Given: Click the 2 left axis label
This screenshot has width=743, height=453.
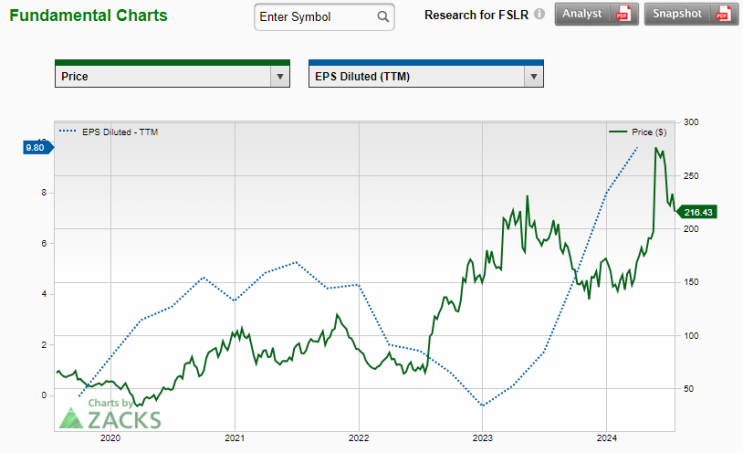Looking at the screenshot, I should (44, 344).
